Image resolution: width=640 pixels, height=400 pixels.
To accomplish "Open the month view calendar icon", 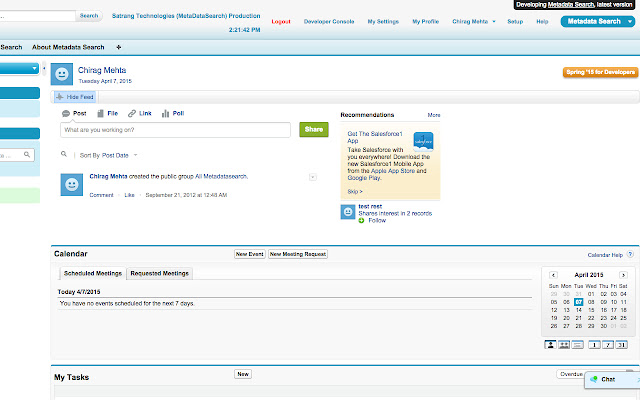I will pos(621,345).
